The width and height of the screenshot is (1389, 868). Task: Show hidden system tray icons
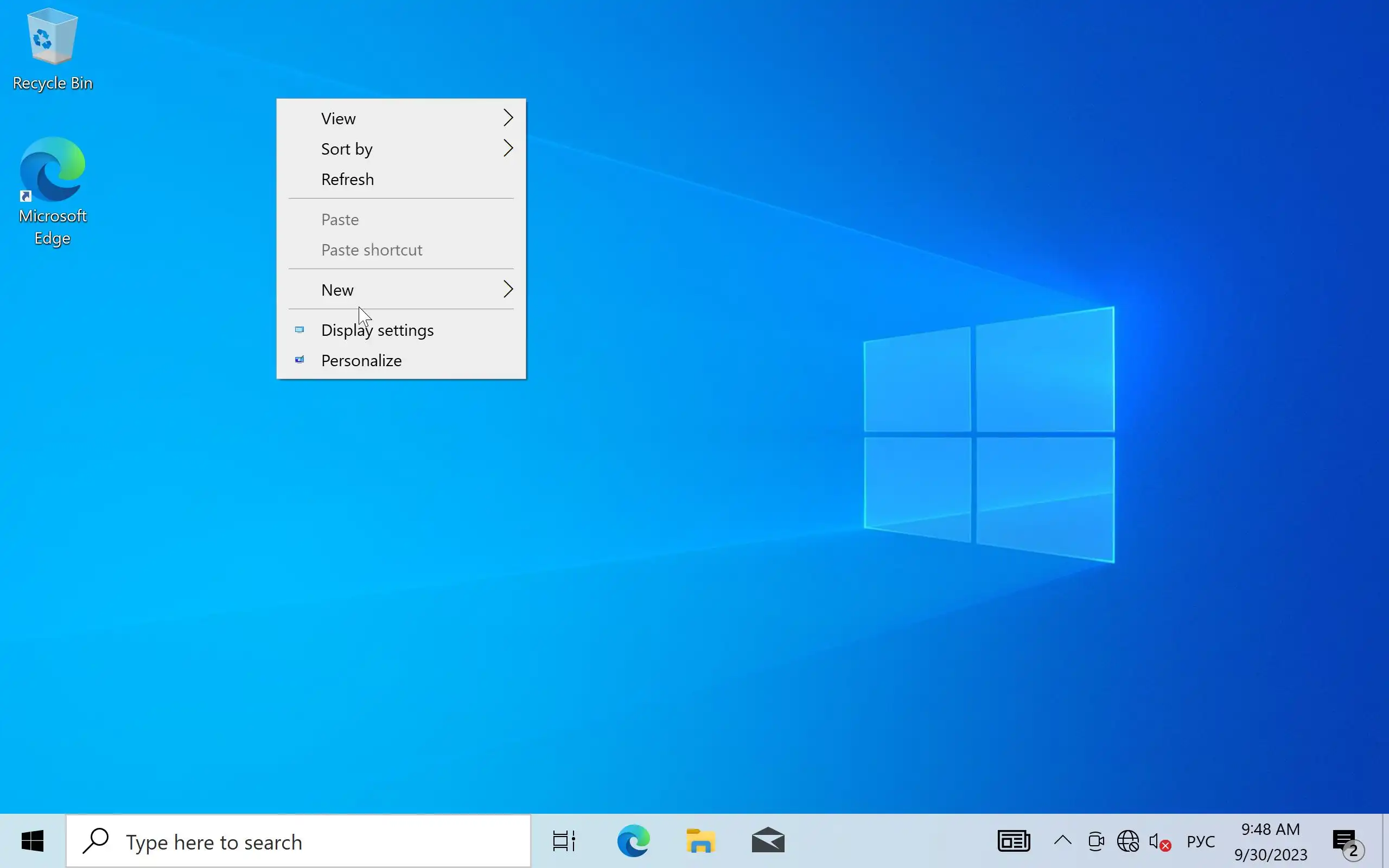pyautogui.click(x=1062, y=841)
